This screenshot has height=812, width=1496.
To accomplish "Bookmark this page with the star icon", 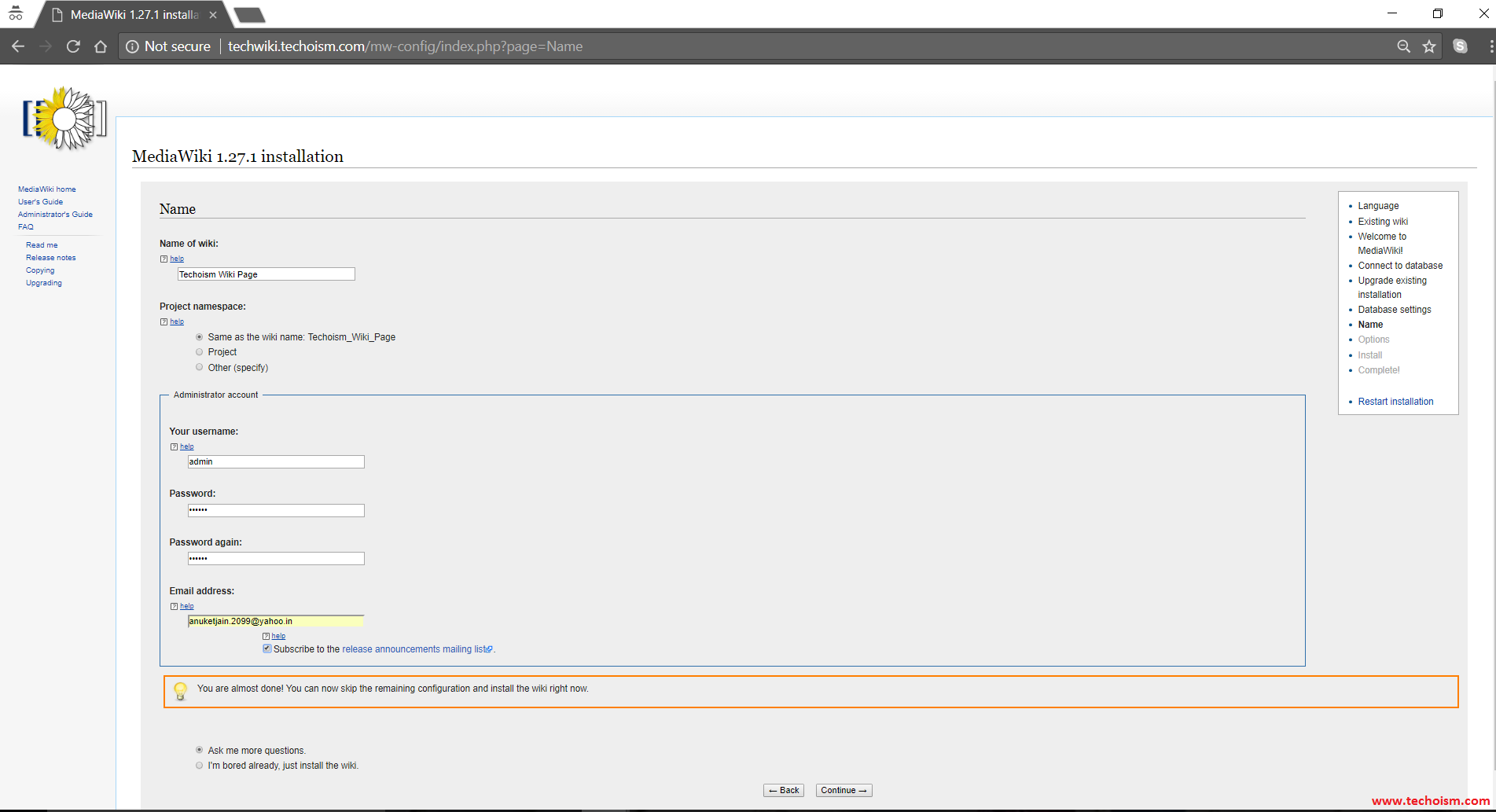I will tap(1429, 46).
